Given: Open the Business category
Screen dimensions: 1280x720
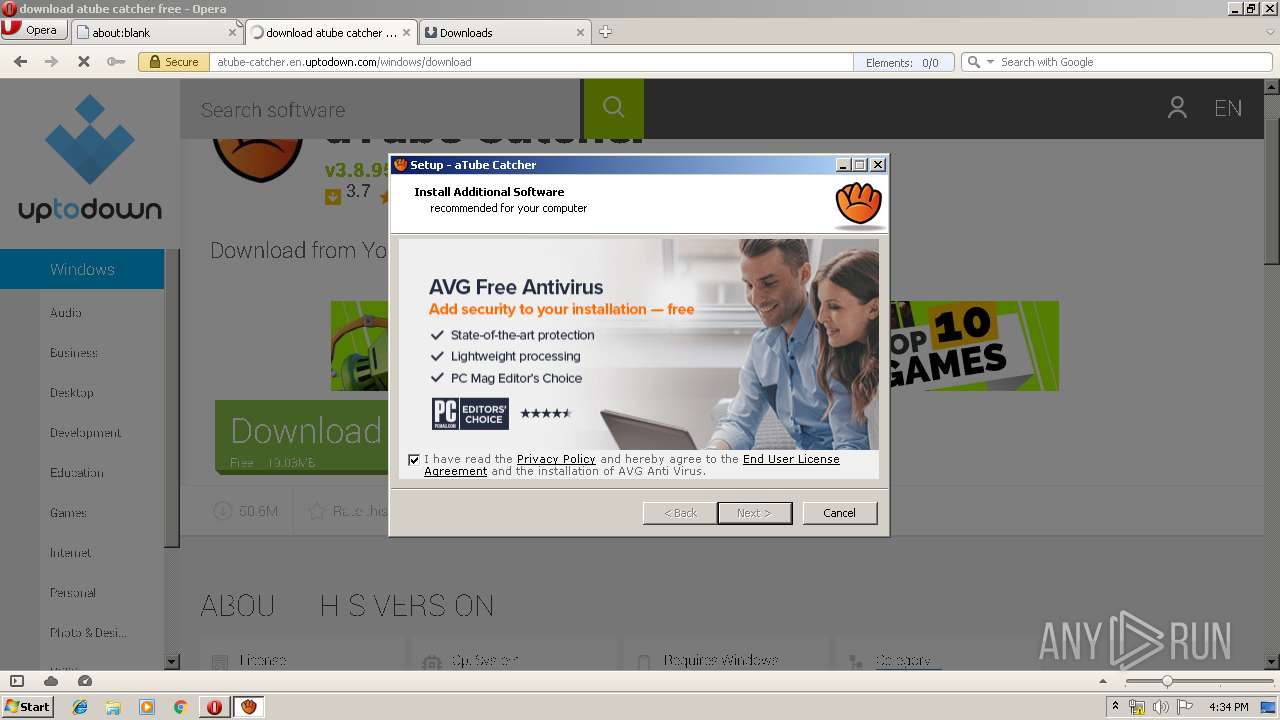Looking at the screenshot, I should tap(74, 353).
